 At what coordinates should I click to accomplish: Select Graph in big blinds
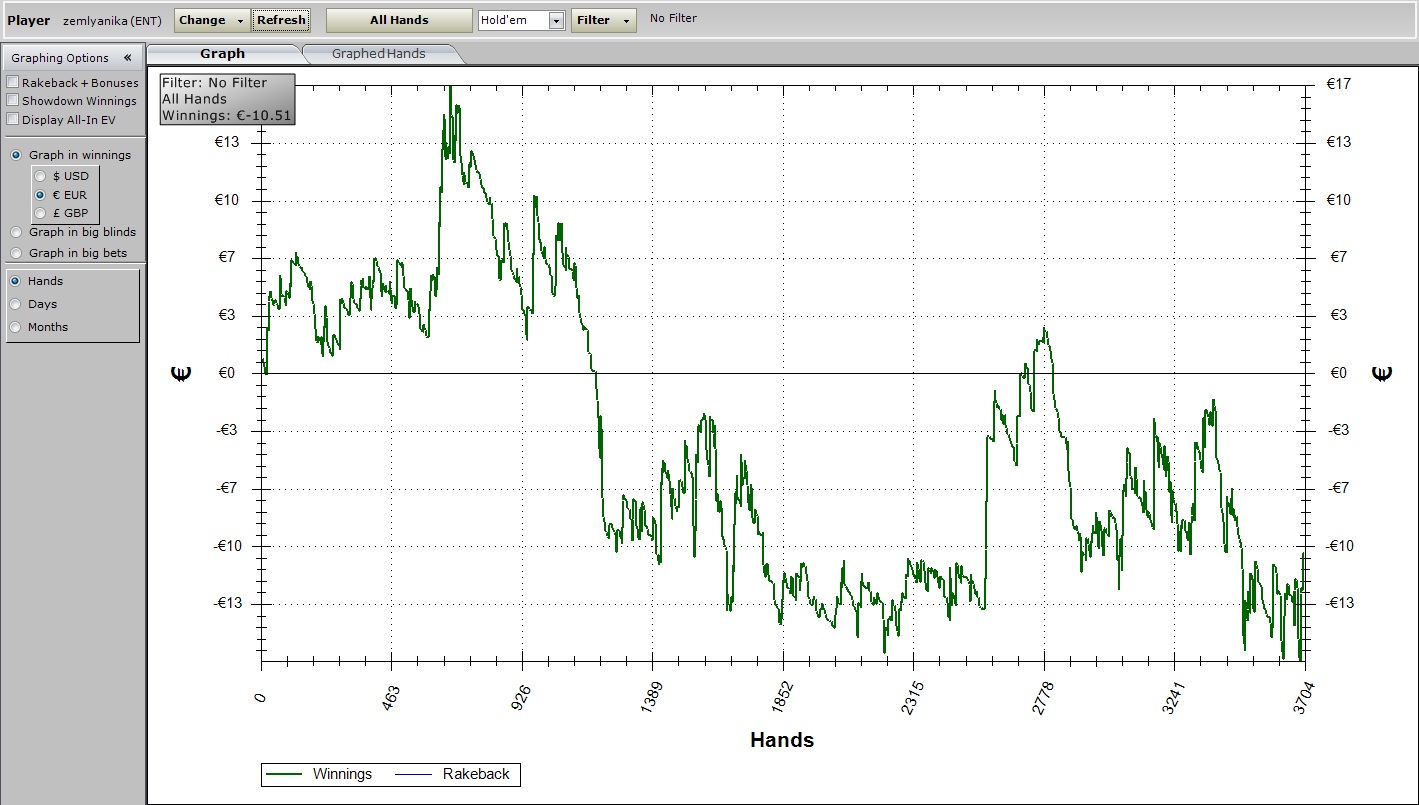click(x=16, y=232)
